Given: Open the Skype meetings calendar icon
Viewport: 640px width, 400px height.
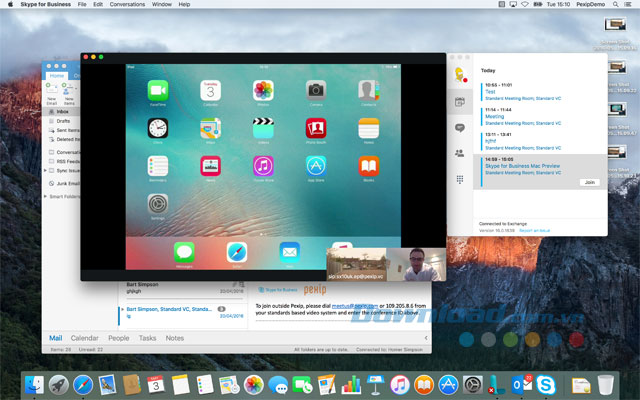Looking at the screenshot, I should coord(460,102).
